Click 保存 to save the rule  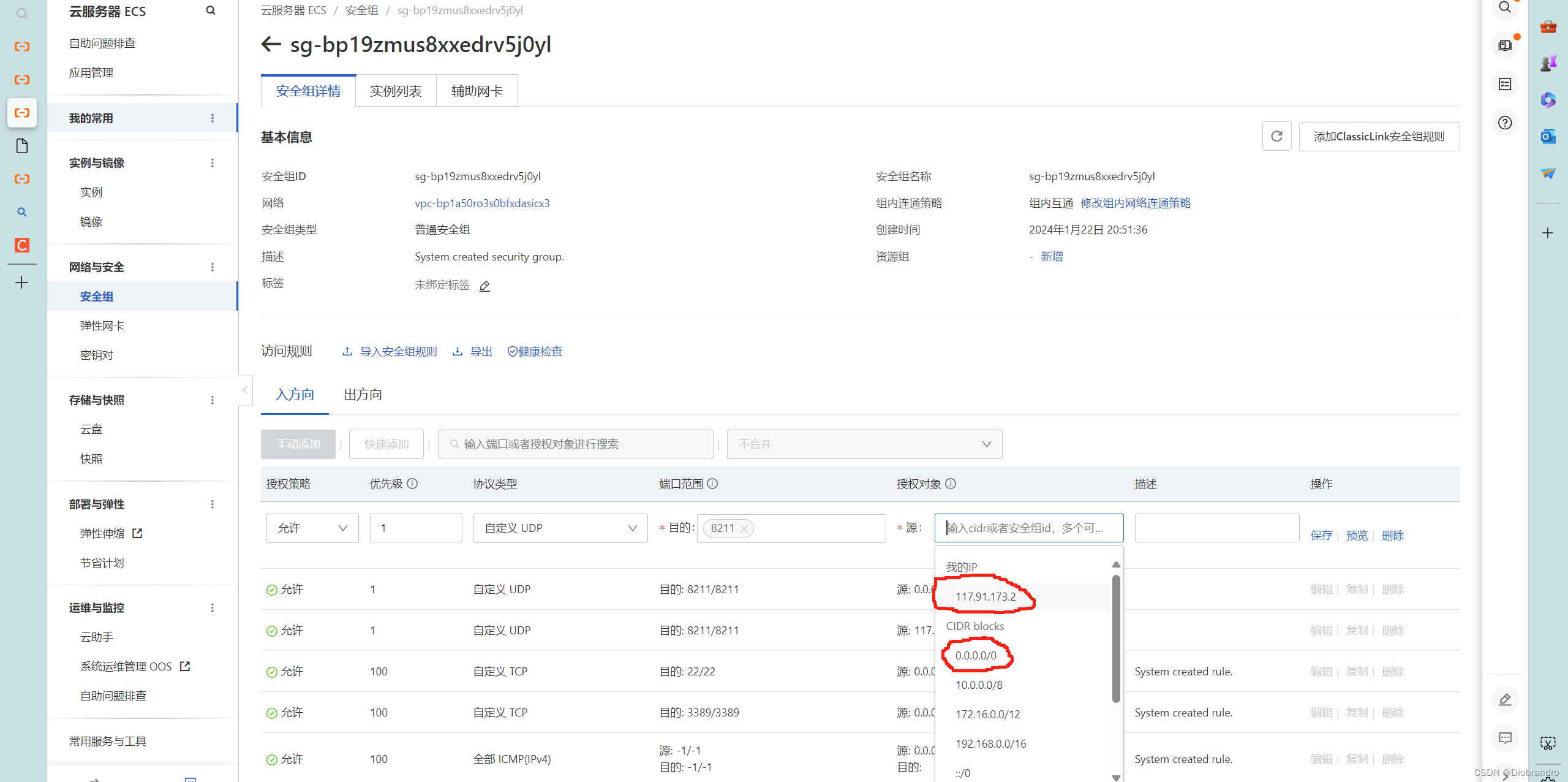(1321, 535)
